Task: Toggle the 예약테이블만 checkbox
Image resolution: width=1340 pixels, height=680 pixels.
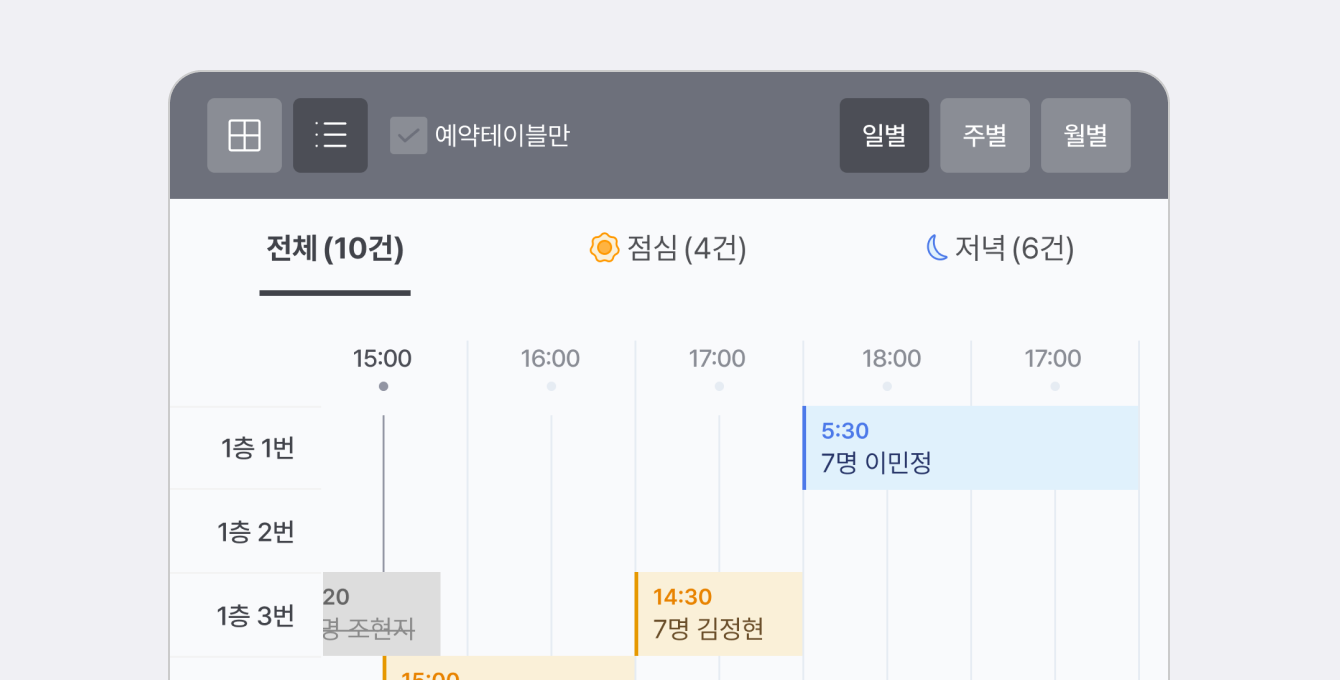Action: tap(408, 135)
